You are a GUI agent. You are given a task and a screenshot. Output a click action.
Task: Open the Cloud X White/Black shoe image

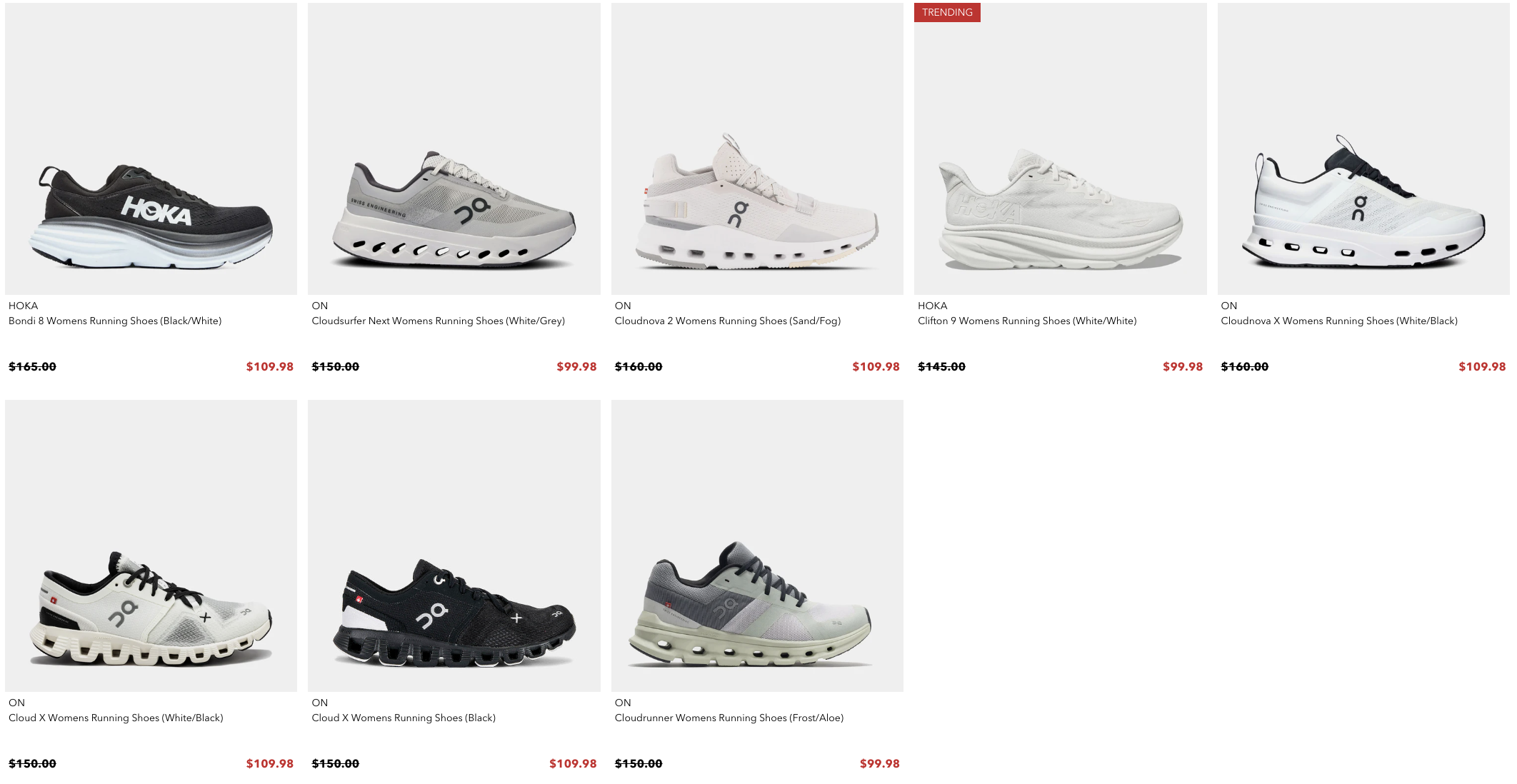click(x=151, y=546)
